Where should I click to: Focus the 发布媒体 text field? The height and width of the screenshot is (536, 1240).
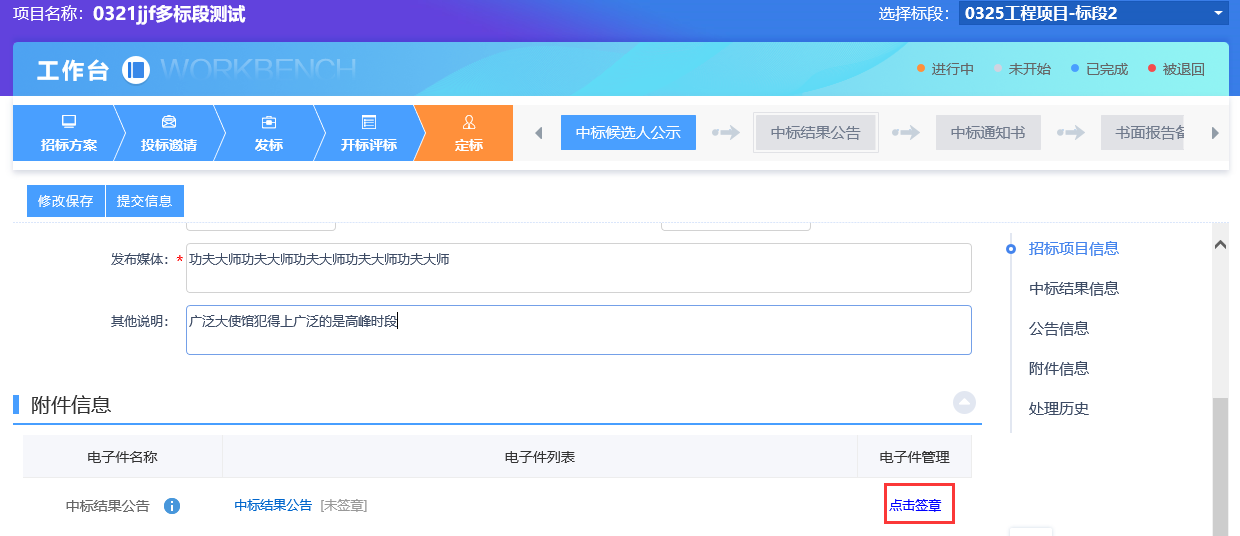click(x=578, y=268)
